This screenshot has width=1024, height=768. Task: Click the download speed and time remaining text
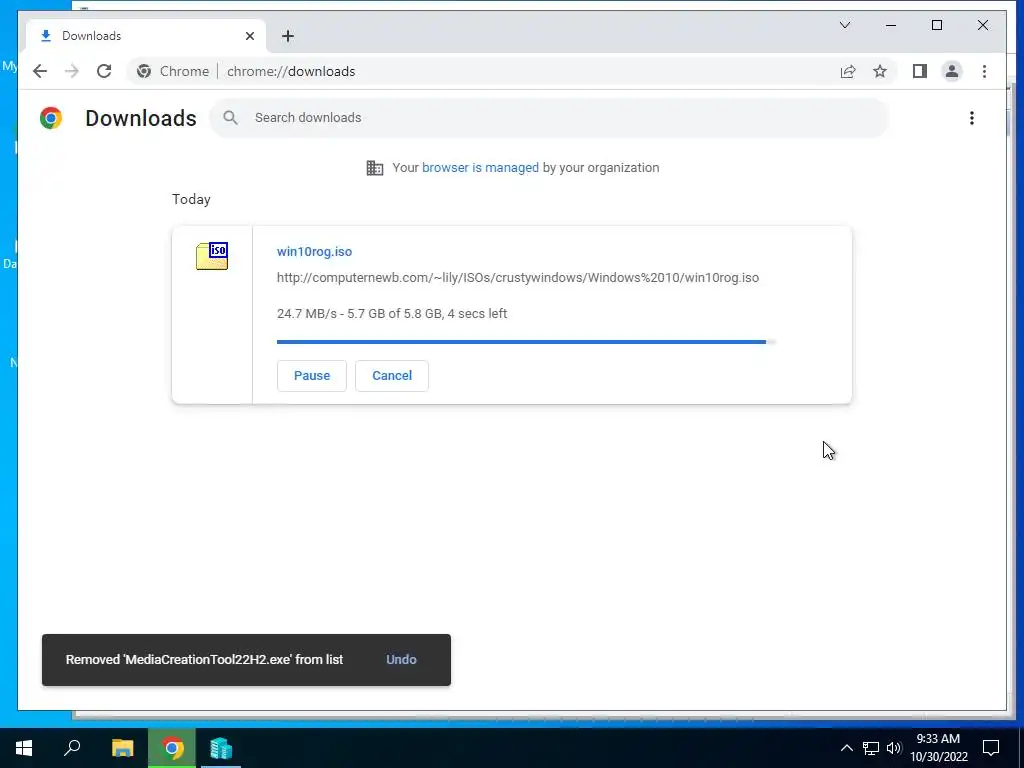click(392, 313)
